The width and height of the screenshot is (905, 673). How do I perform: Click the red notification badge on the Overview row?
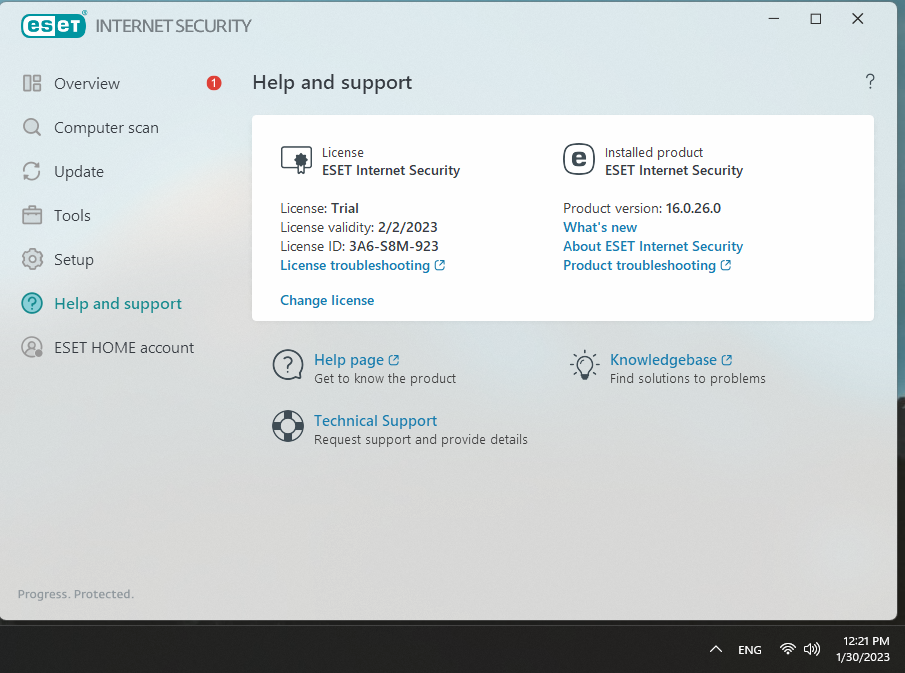(x=214, y=83)
